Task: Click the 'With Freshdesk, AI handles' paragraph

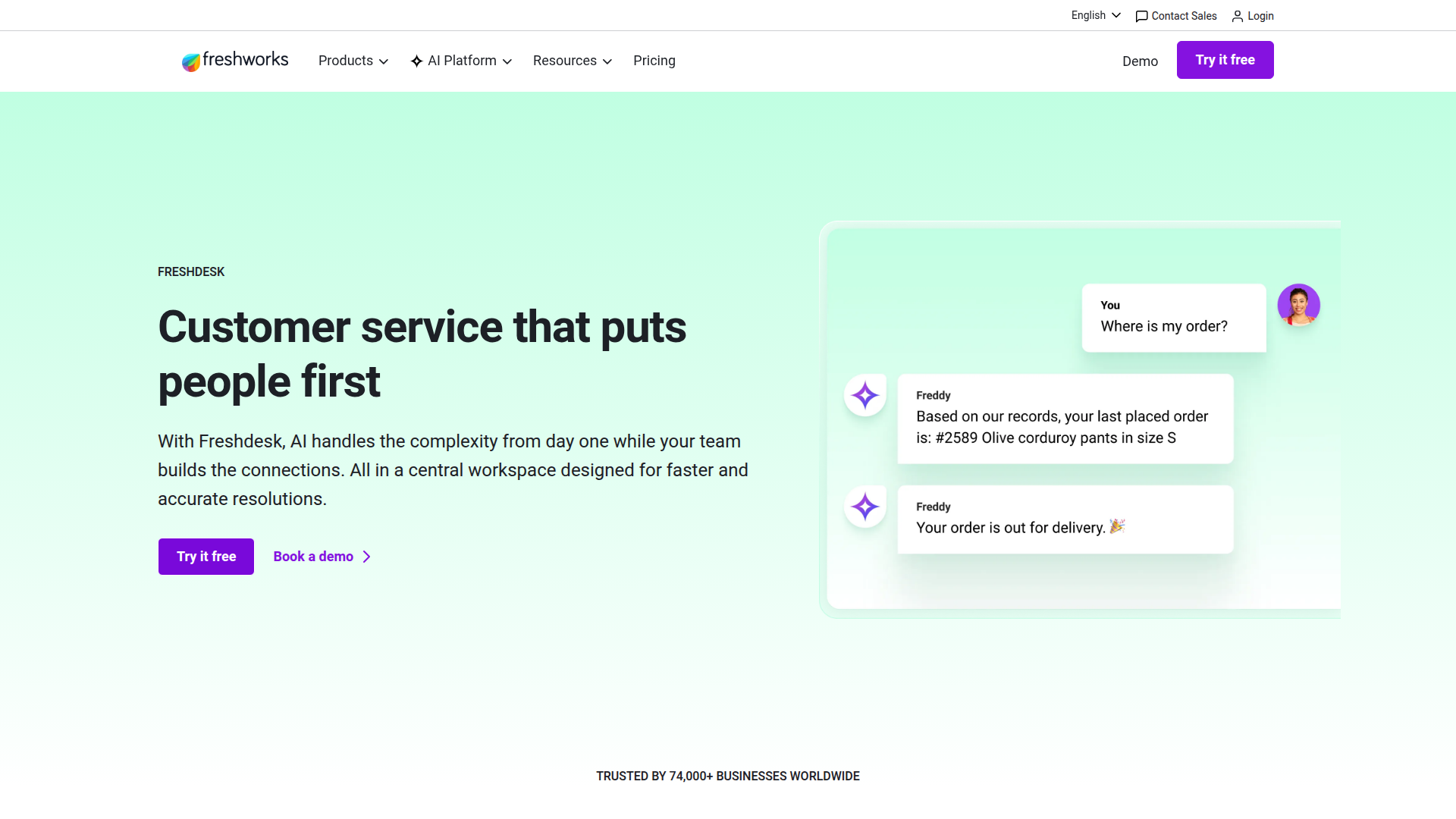Action: click(453, 470)
